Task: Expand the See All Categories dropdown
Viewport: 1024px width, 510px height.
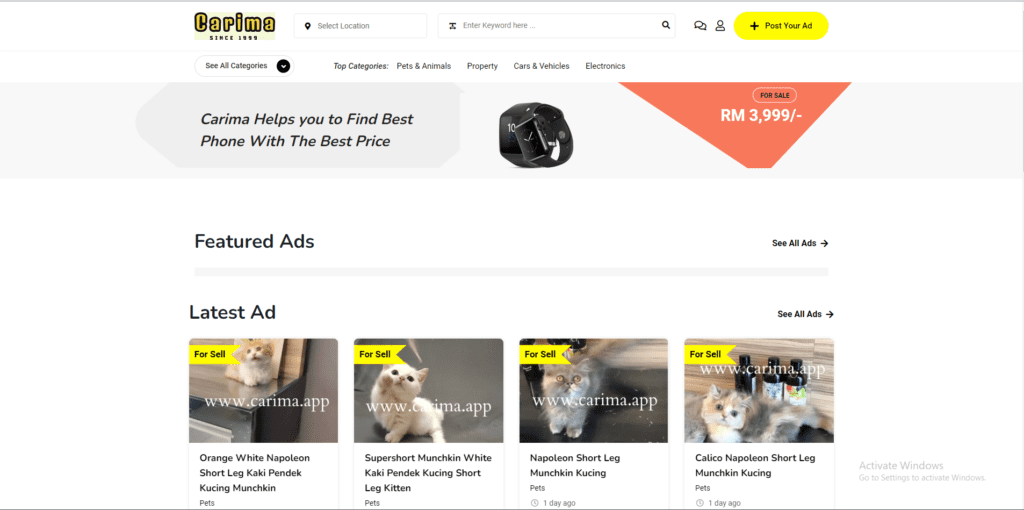Action: pyautogui.click(x=244, y=66)
